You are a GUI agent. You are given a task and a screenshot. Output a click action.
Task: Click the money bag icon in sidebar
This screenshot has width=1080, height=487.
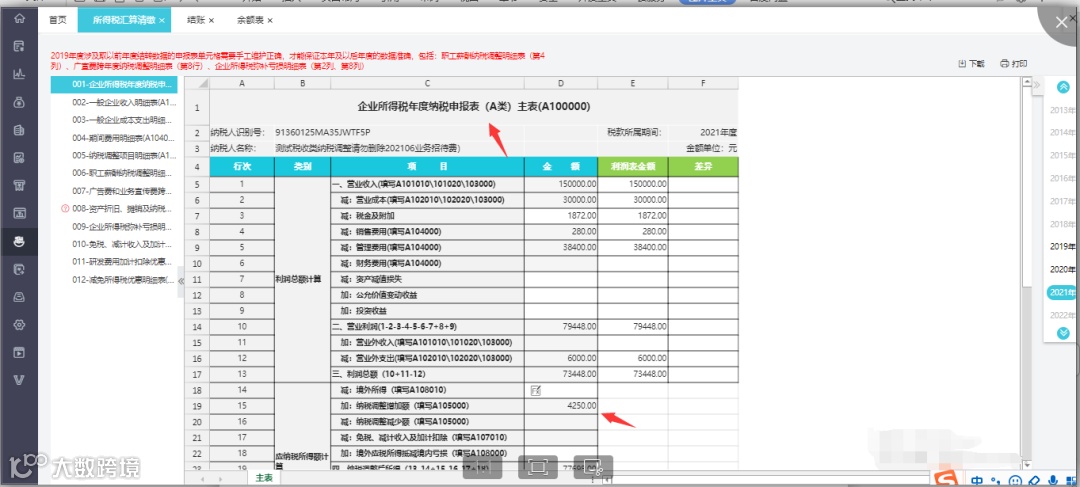click(19, 102)
